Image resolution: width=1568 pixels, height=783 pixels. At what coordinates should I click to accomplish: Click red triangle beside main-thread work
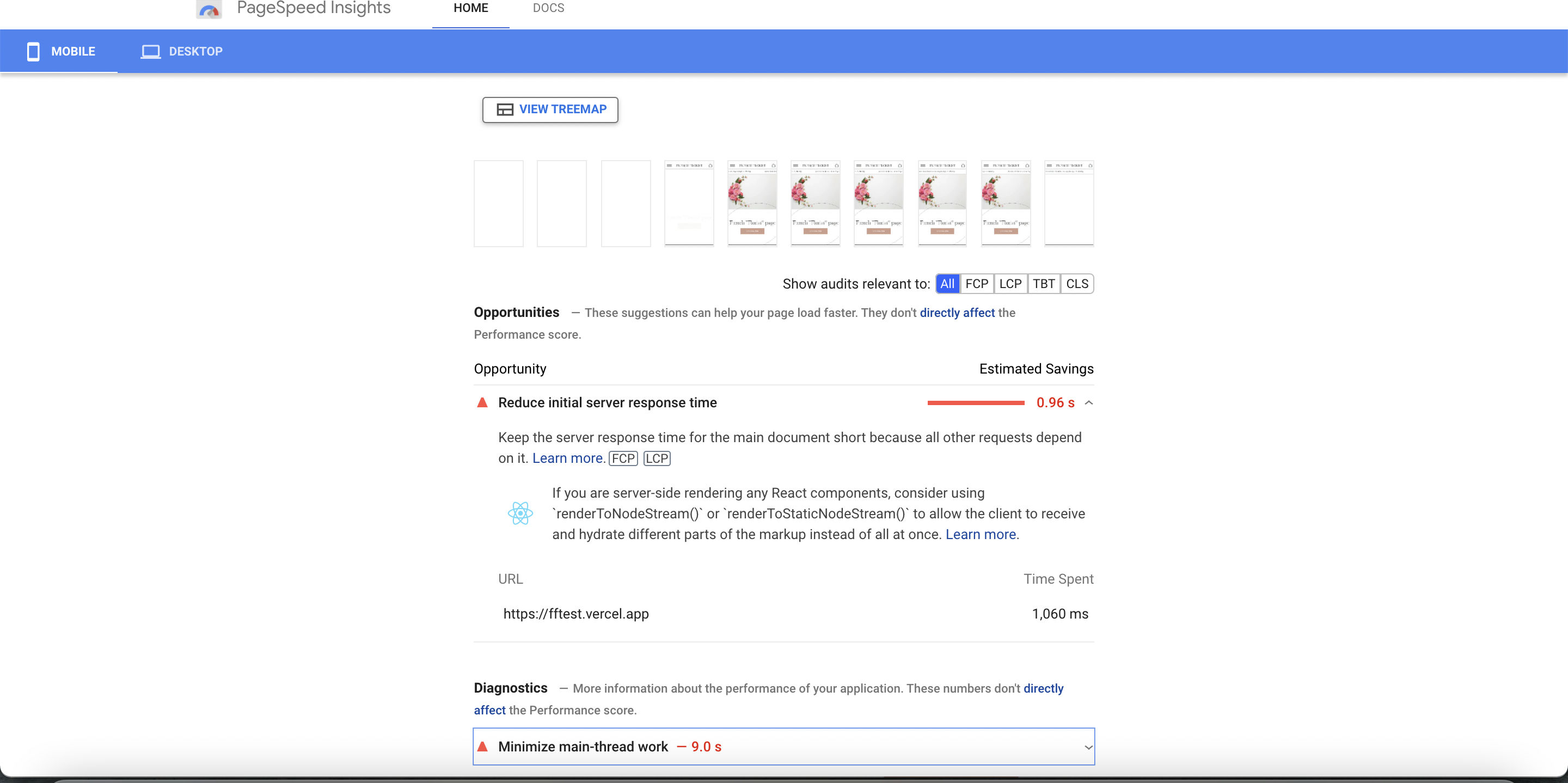click(482, 747)
